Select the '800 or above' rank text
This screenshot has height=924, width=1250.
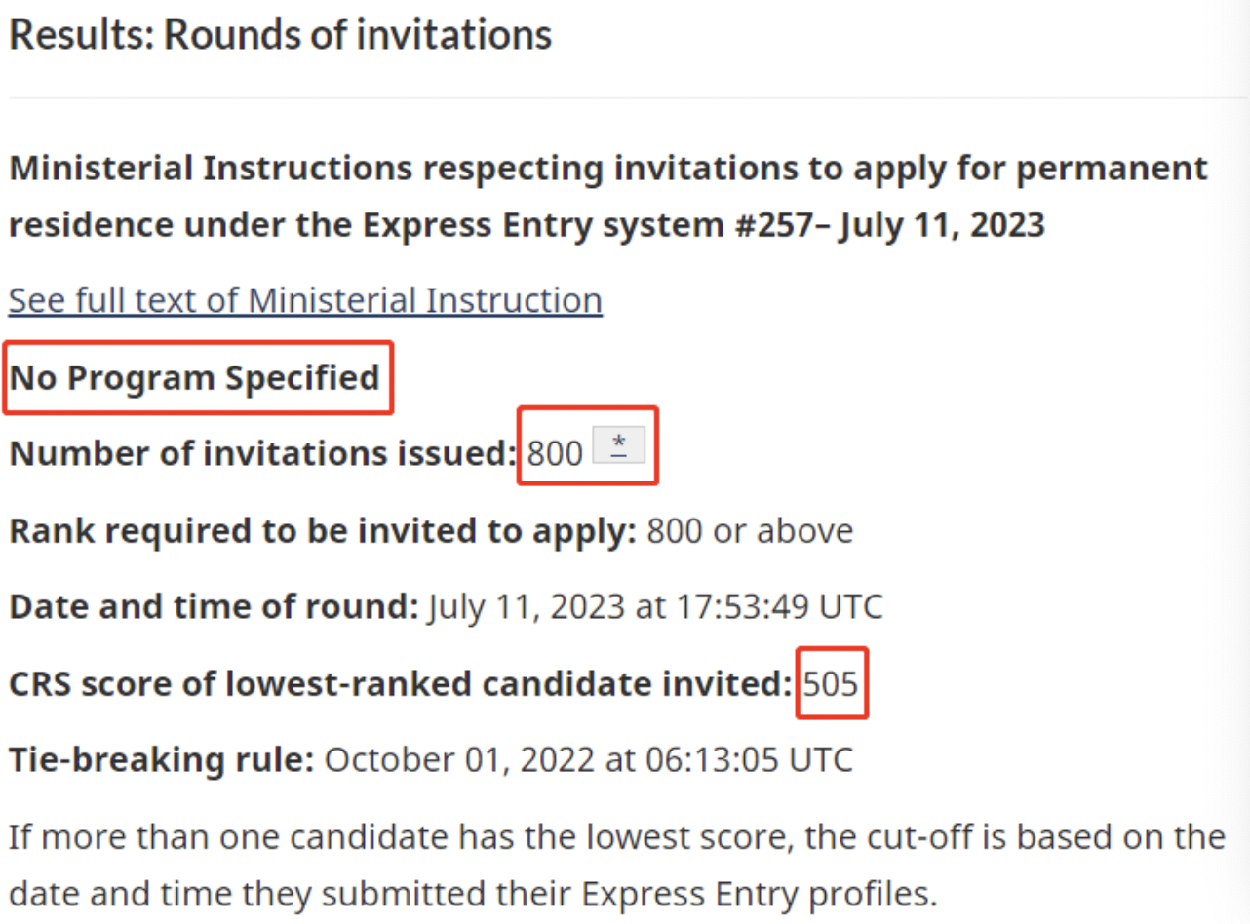pos(750,531)
